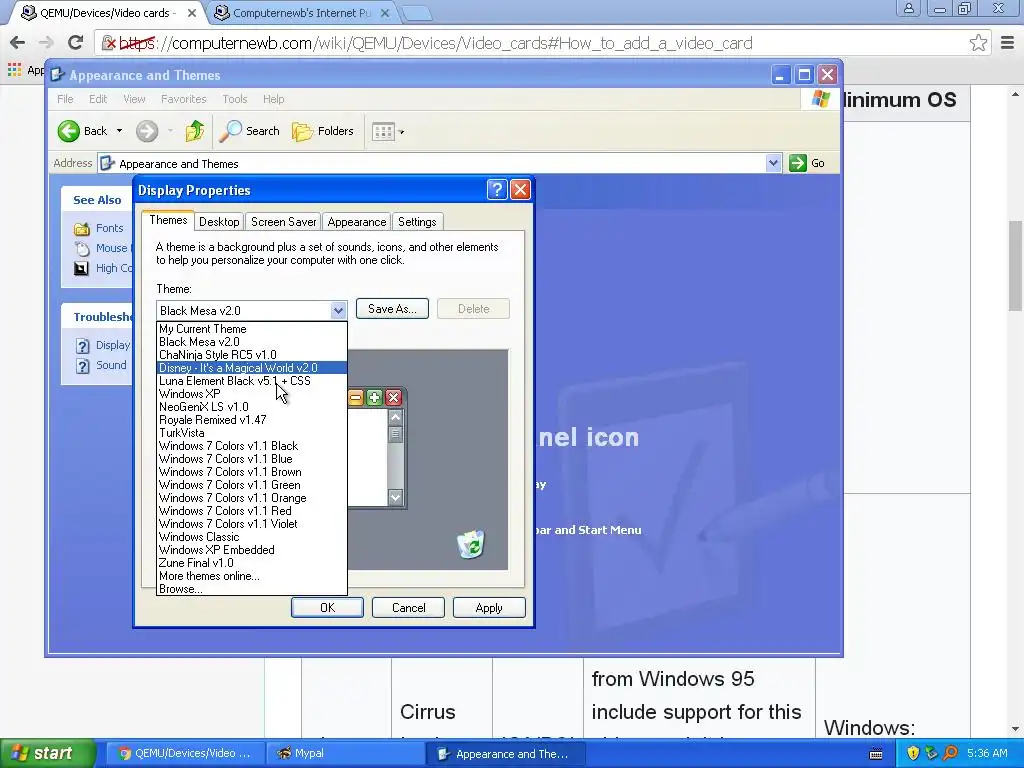
Task: Open the Favorites menu
Action: click(184, 99)
